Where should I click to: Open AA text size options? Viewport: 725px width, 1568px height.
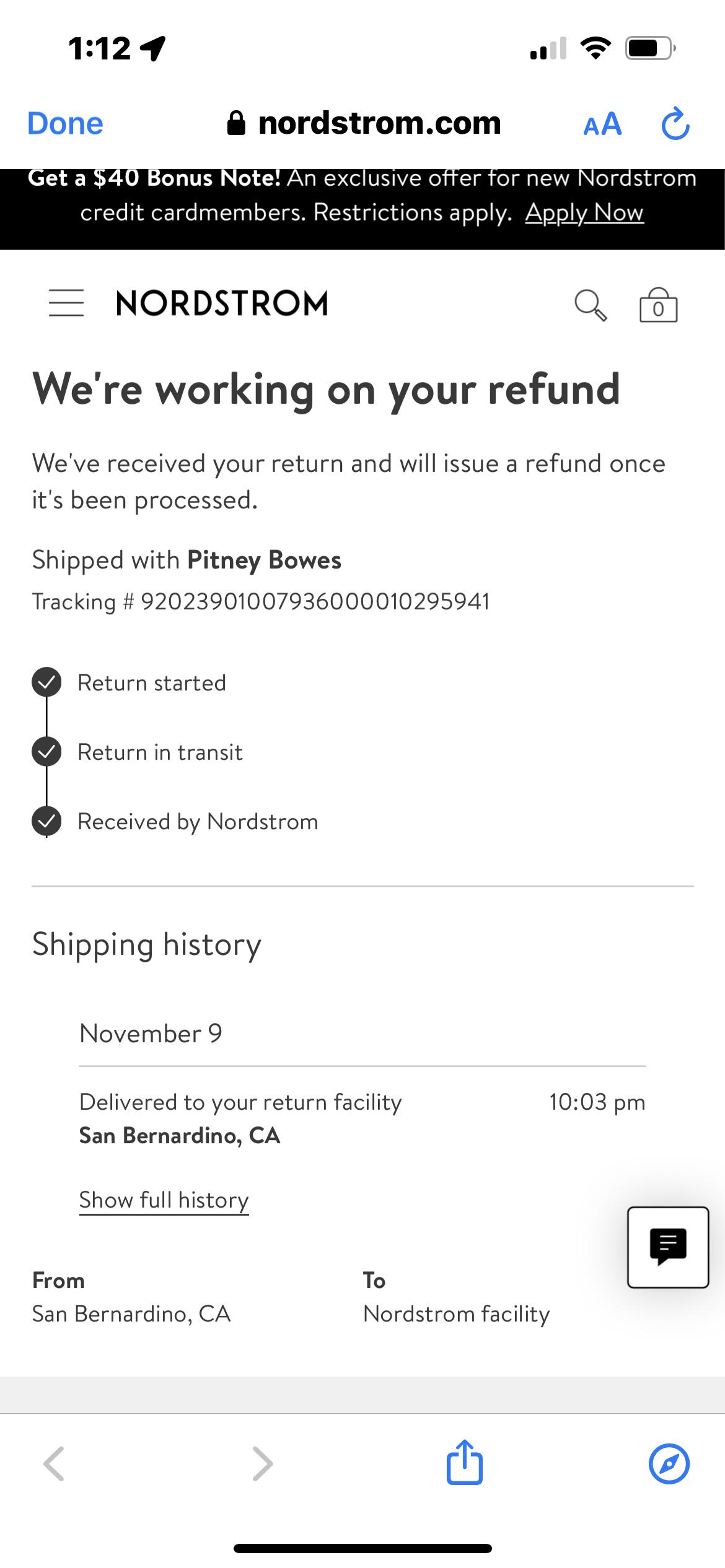click(602, 124)
